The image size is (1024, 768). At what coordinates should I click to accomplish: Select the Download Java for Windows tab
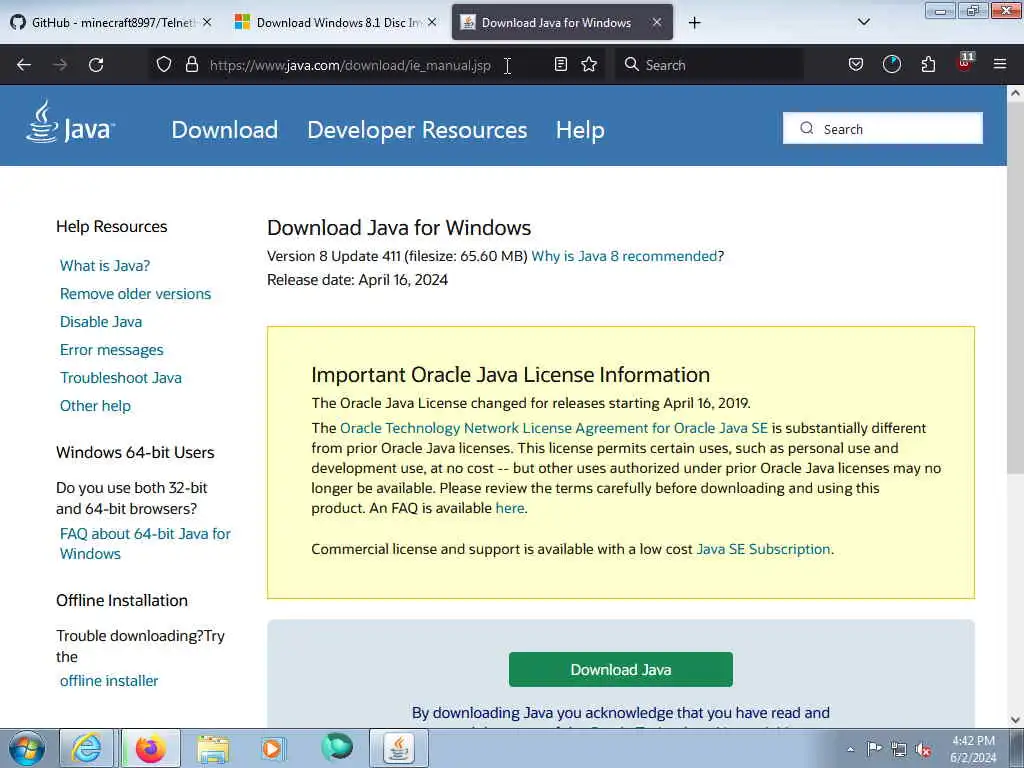pos(562,22)
